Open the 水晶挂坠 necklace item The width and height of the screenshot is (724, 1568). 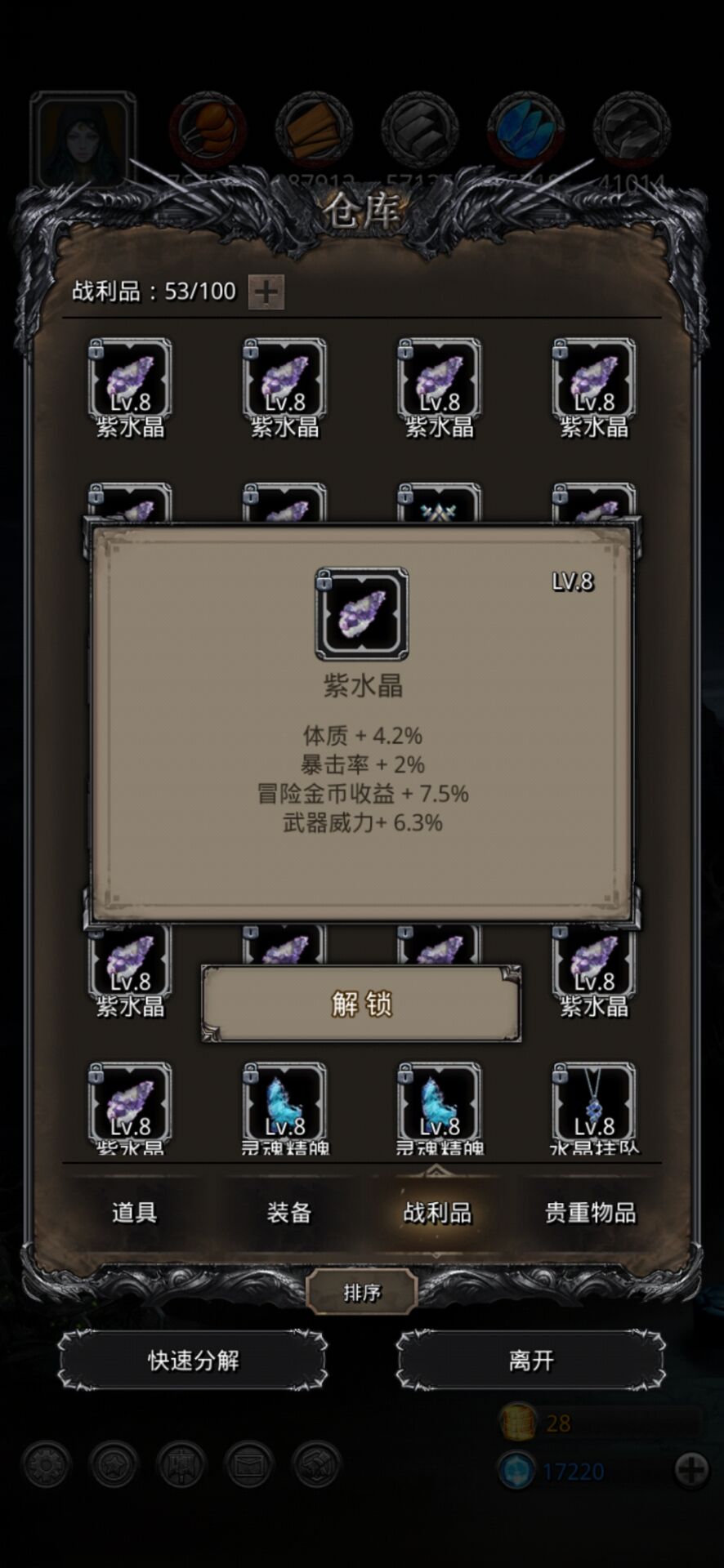pyautogui.click(x=594, y=1107)
